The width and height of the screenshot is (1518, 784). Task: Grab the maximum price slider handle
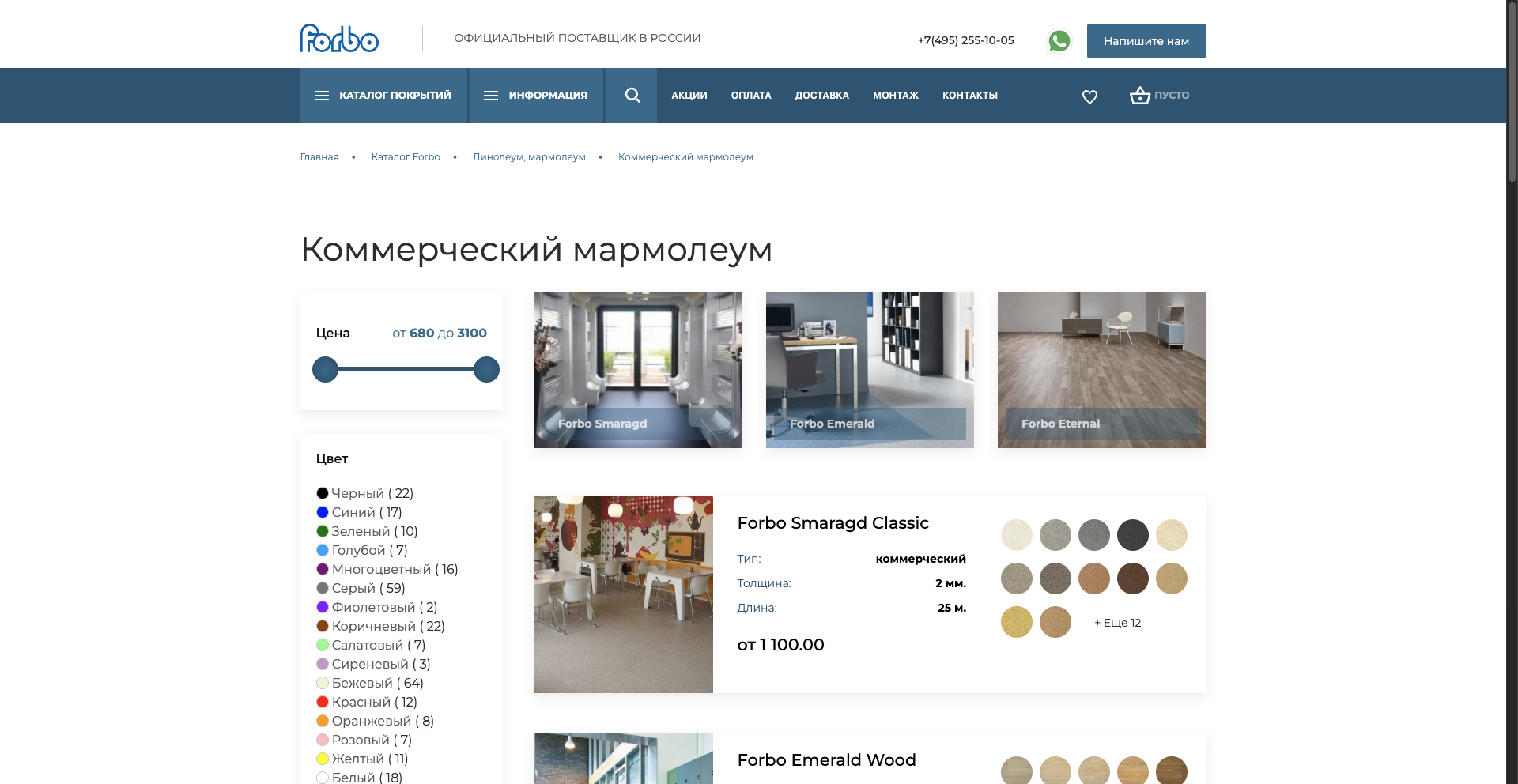[486, 369]
